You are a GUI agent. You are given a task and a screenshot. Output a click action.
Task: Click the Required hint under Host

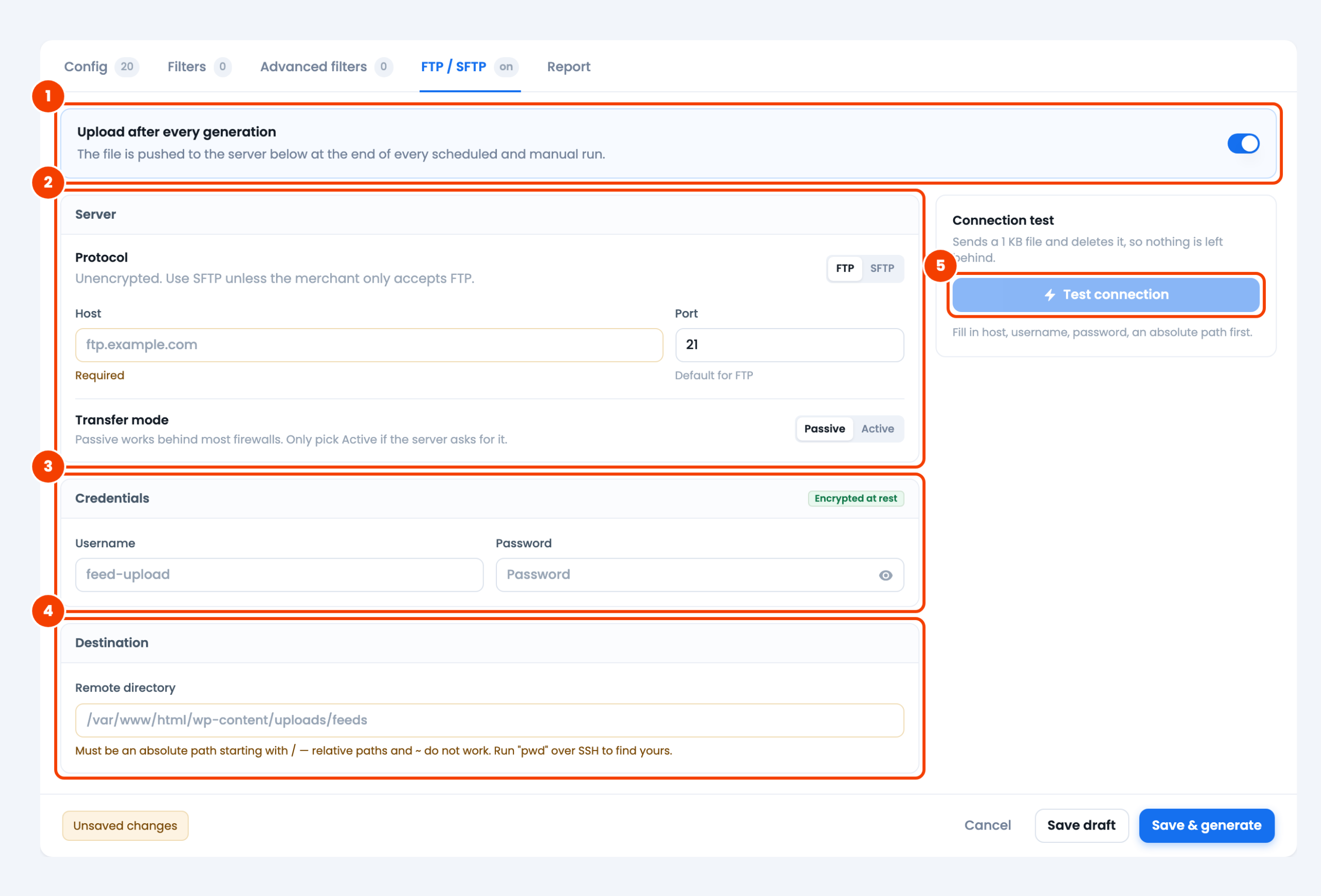click(100, 375)
